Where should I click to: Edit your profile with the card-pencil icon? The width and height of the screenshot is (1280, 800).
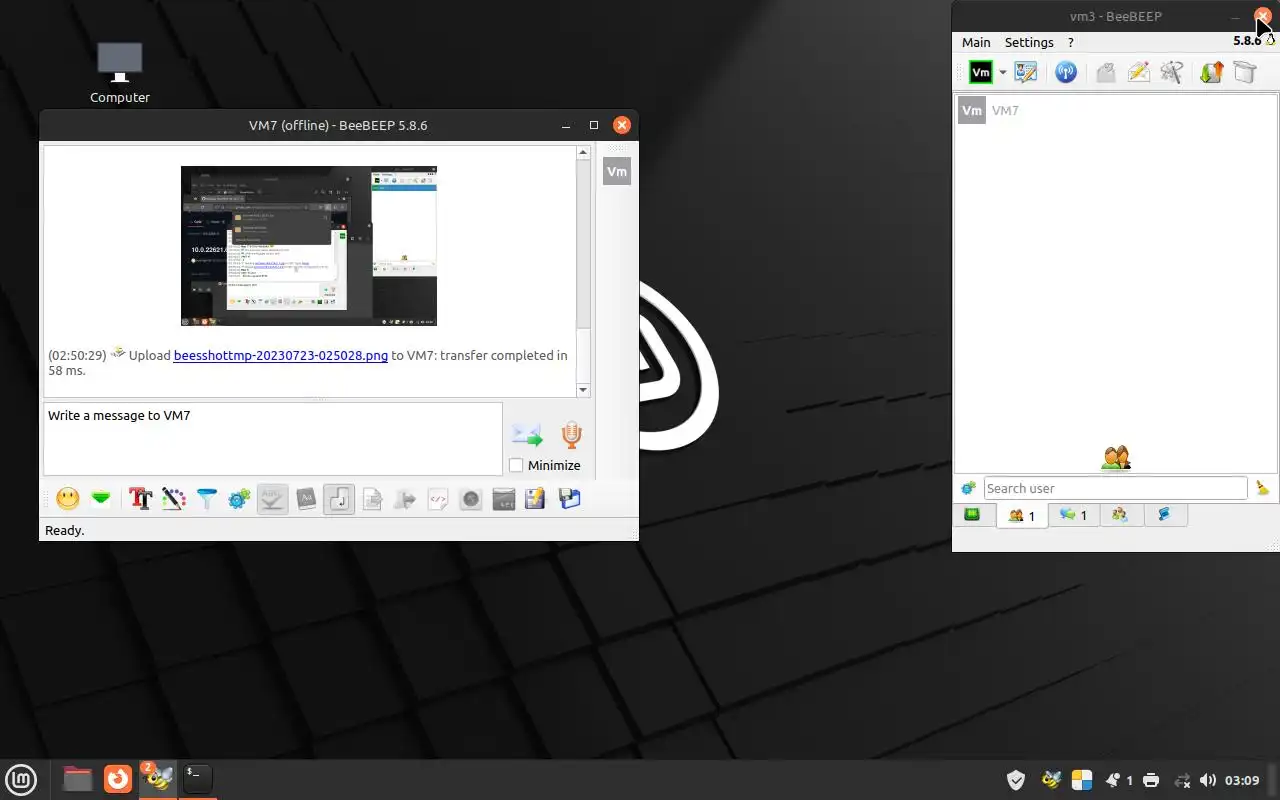1026,72
